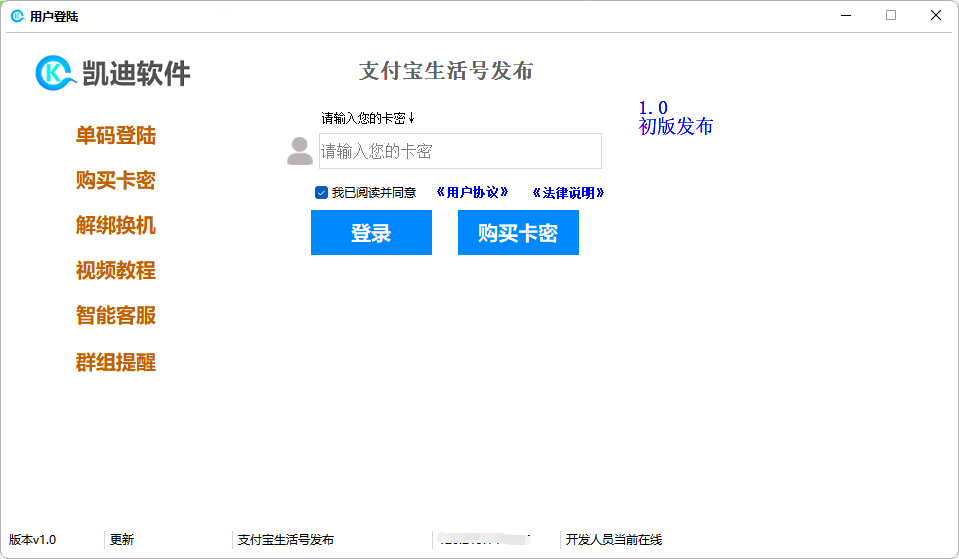This screenshot has height=559, width=959.
Task: Click the 请输入您的卡密↓ label above the input
Action: point(368,118)
